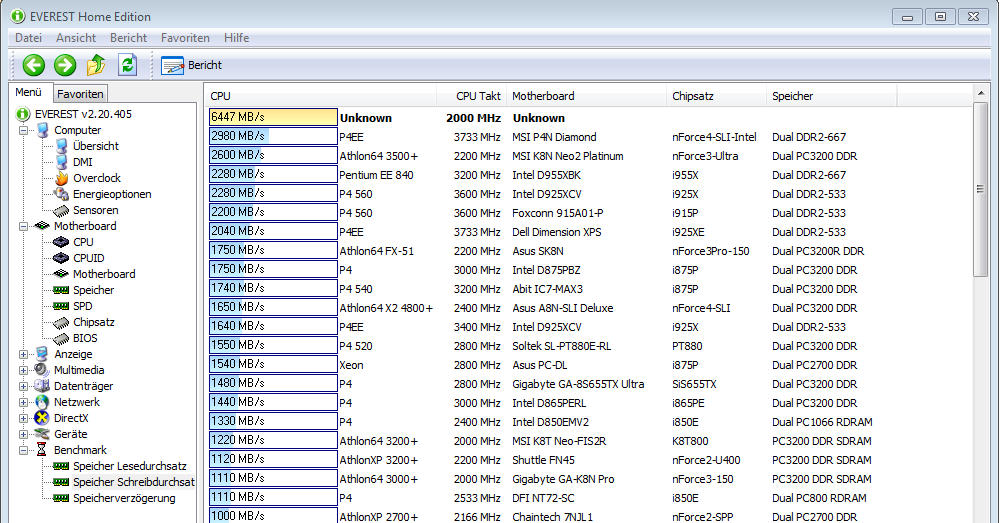Expand the Netzwerk tree node
This screenshot has height=523, width=1001.
[x=24, y=402]
